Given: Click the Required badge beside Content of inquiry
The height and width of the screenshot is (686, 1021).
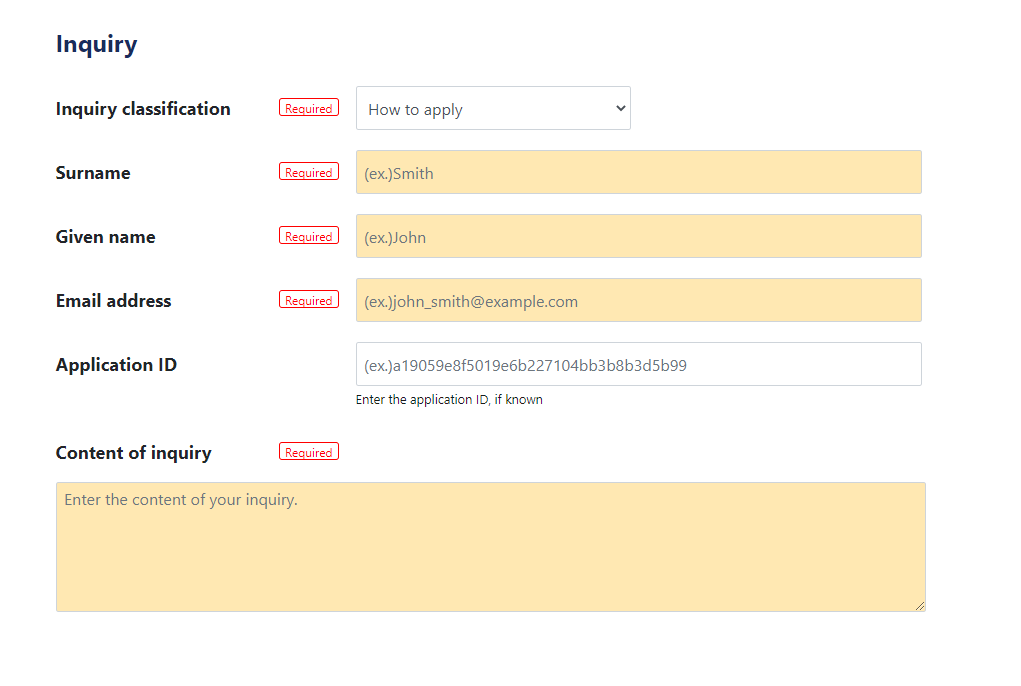Looking at the screenshot, I should 308,451.
